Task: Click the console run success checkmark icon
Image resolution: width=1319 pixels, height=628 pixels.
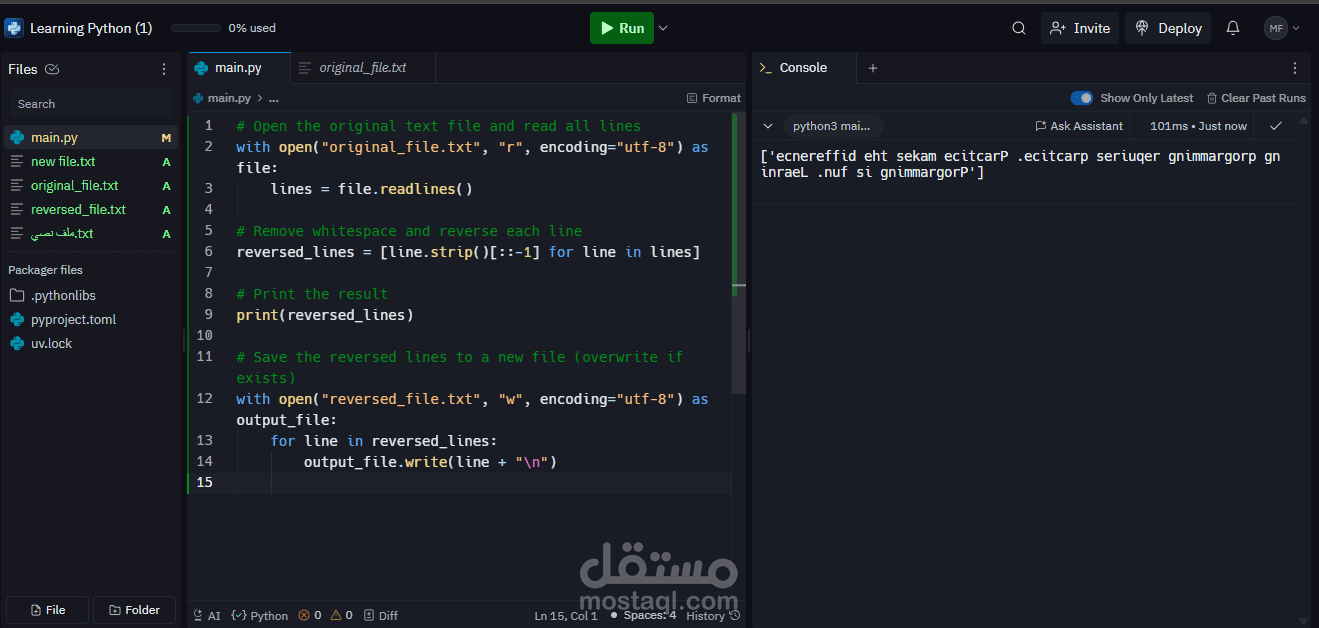Action: click(1276, 126)
